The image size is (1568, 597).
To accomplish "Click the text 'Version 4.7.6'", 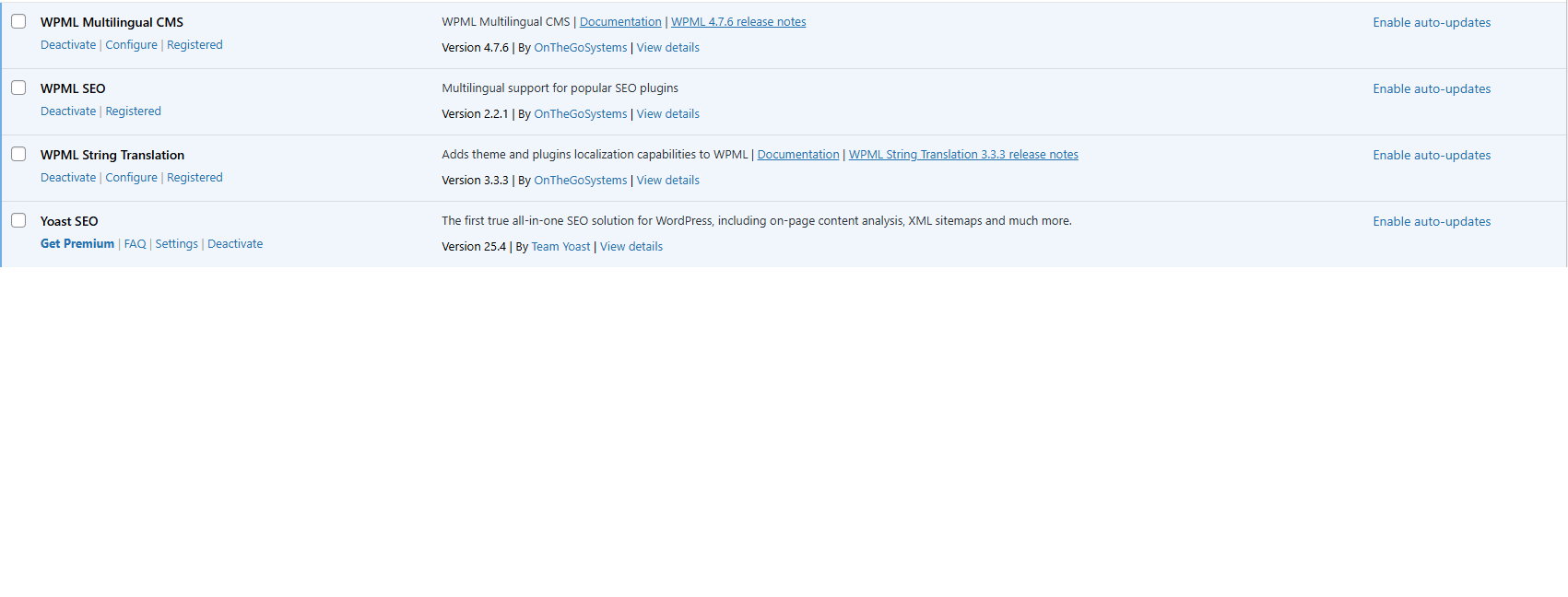I will coord(475,48).
